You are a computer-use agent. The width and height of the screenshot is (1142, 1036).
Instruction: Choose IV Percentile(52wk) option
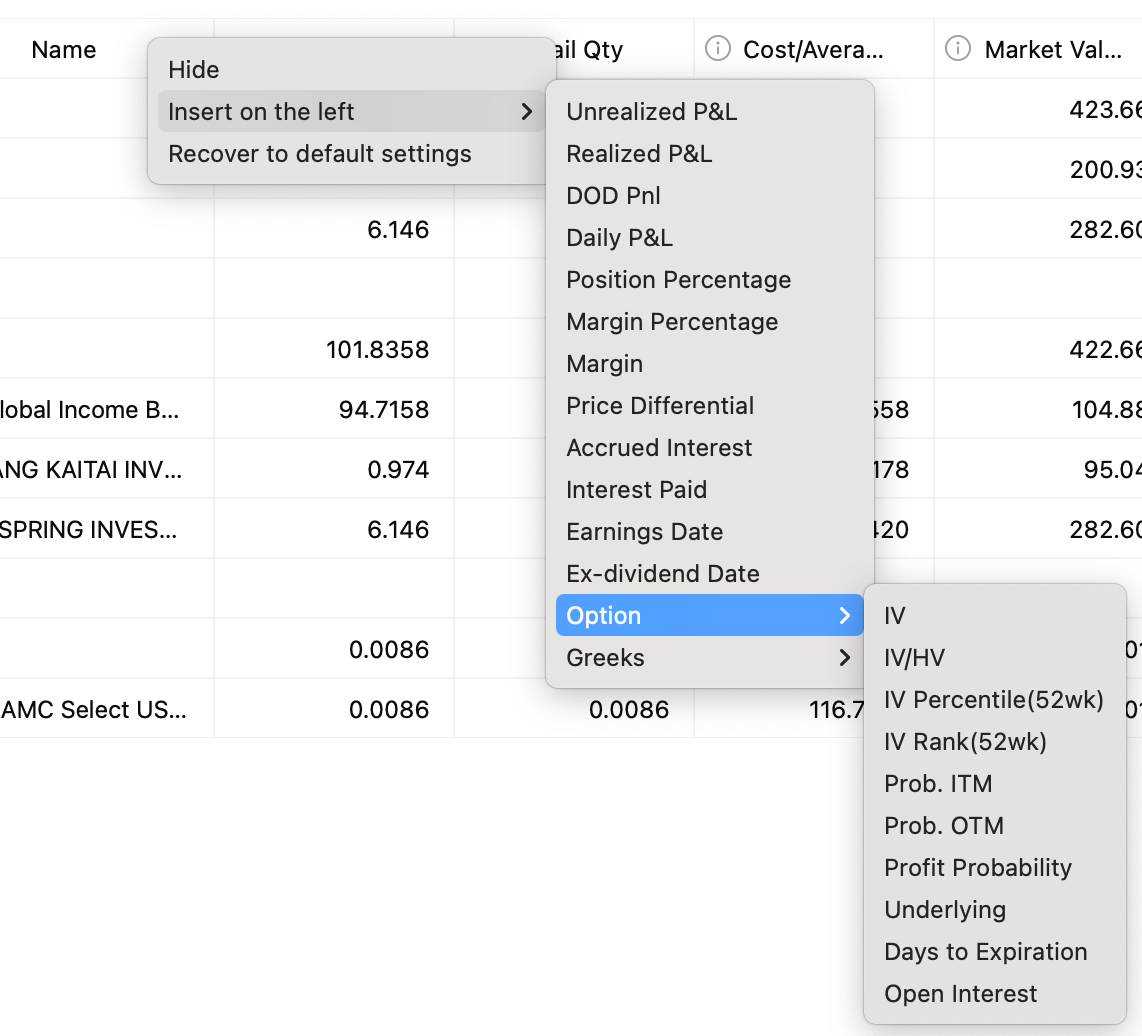[994, 700]
